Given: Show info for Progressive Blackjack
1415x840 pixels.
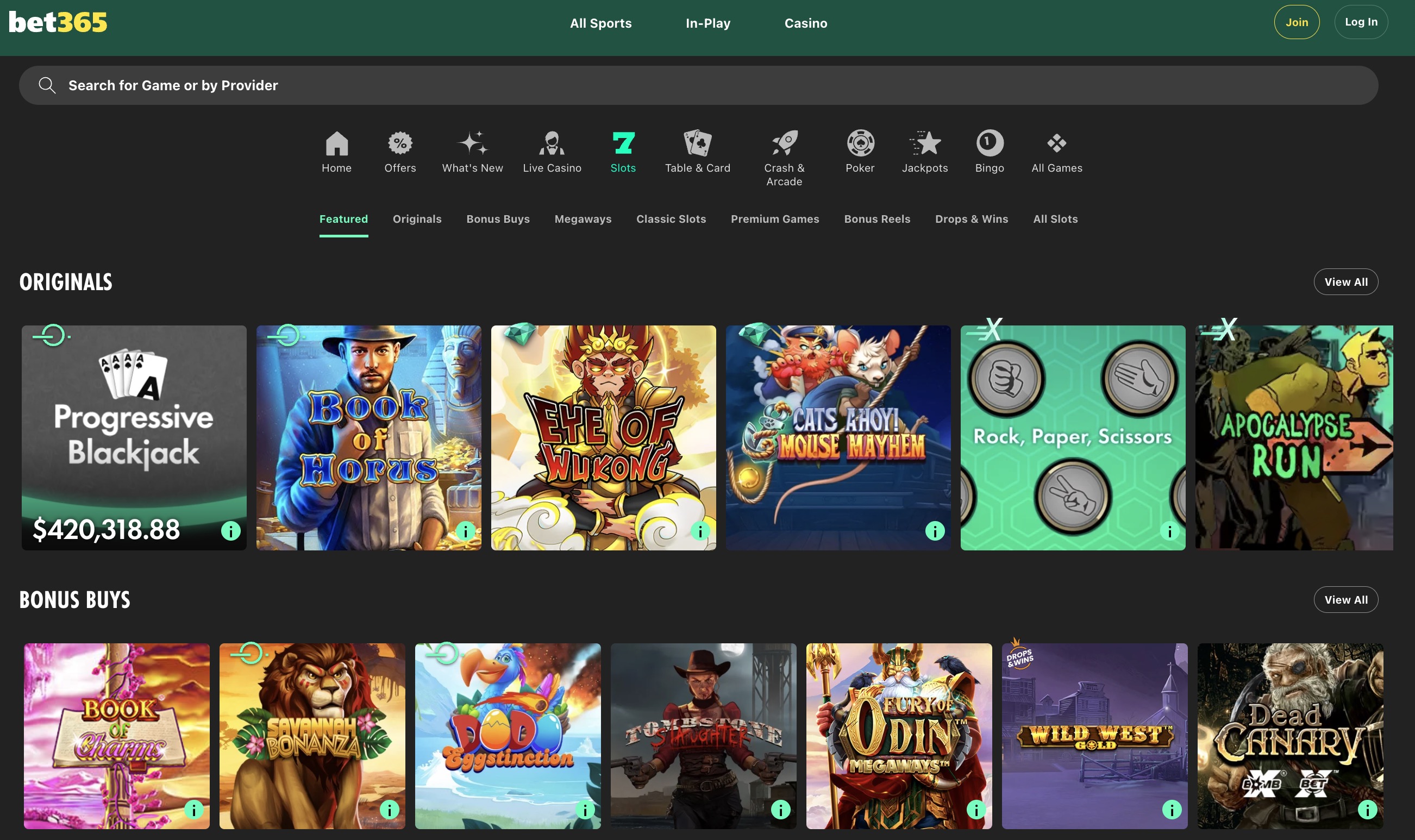Looking at the screenshot, I should (231, 531).
